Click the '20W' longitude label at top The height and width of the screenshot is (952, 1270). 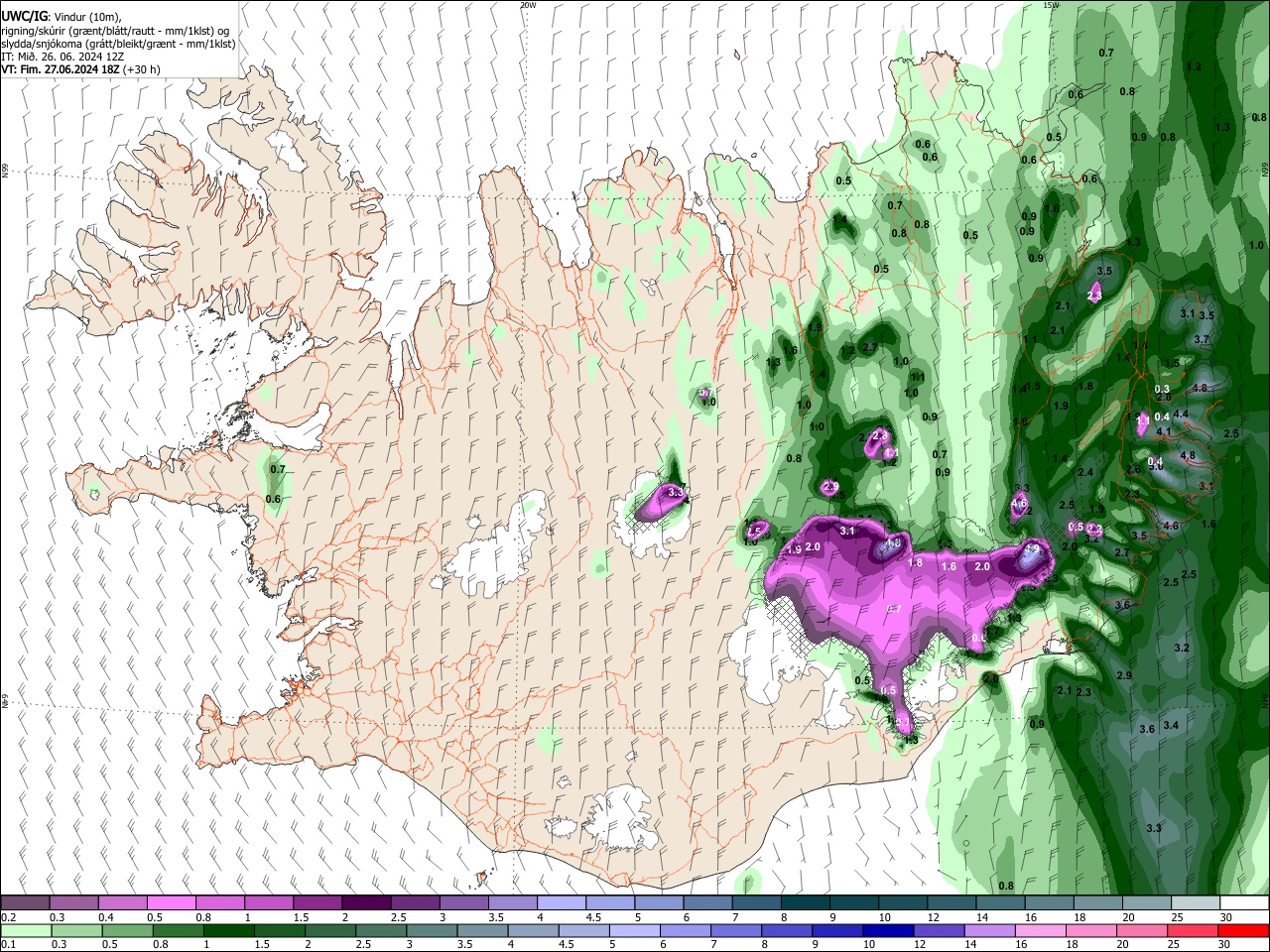[x=528, y=5]
